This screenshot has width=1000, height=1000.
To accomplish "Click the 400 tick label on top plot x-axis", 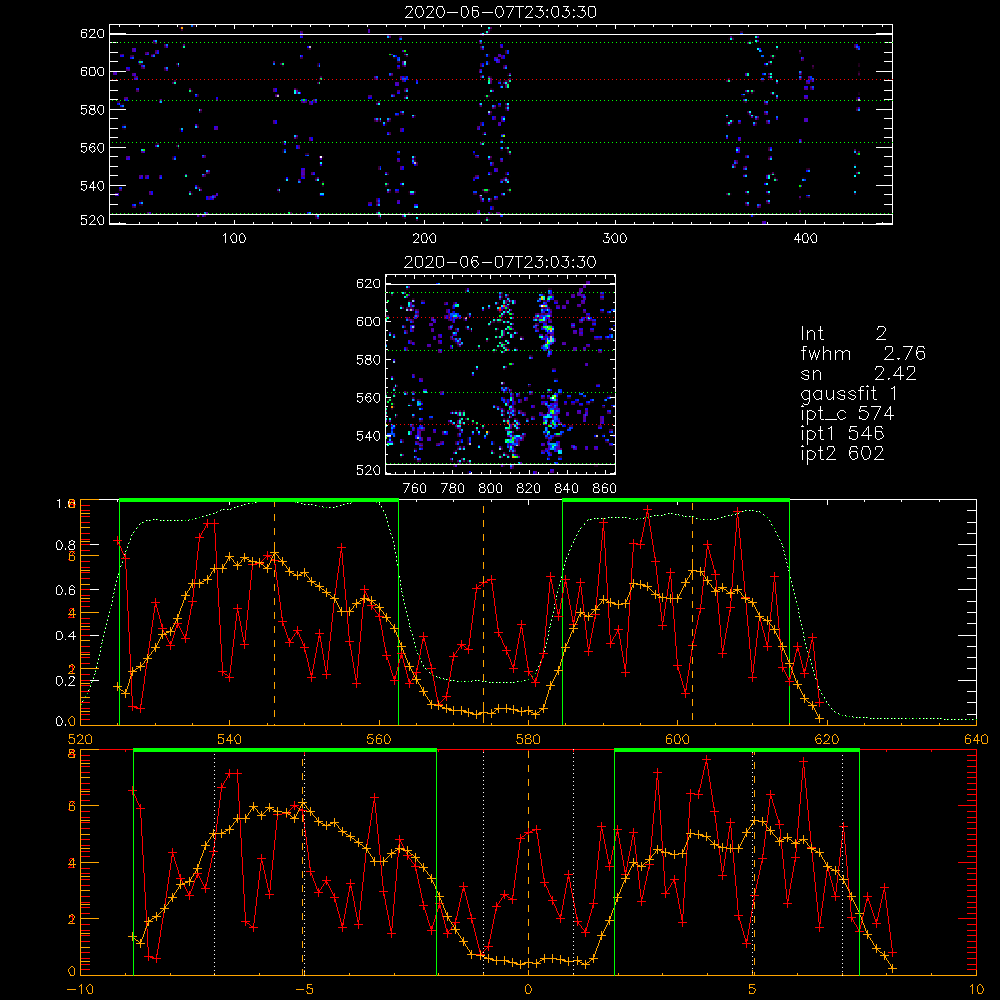I will click(x=805, y=239).
